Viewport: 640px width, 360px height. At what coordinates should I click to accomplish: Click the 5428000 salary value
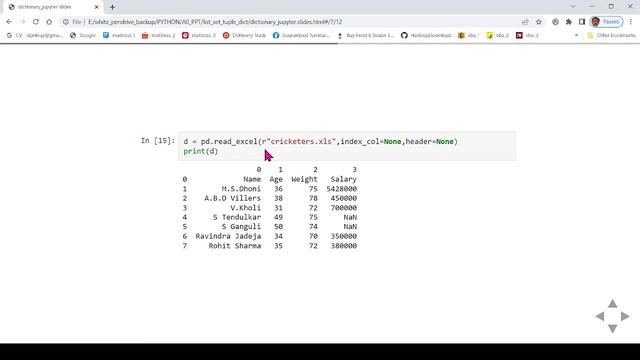coord(342,189)
